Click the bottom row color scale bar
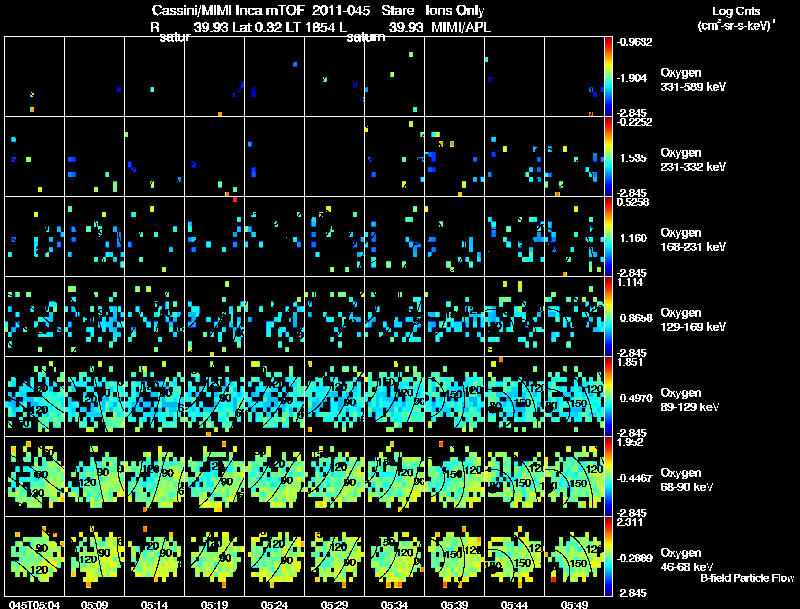 tap(608, 556)
